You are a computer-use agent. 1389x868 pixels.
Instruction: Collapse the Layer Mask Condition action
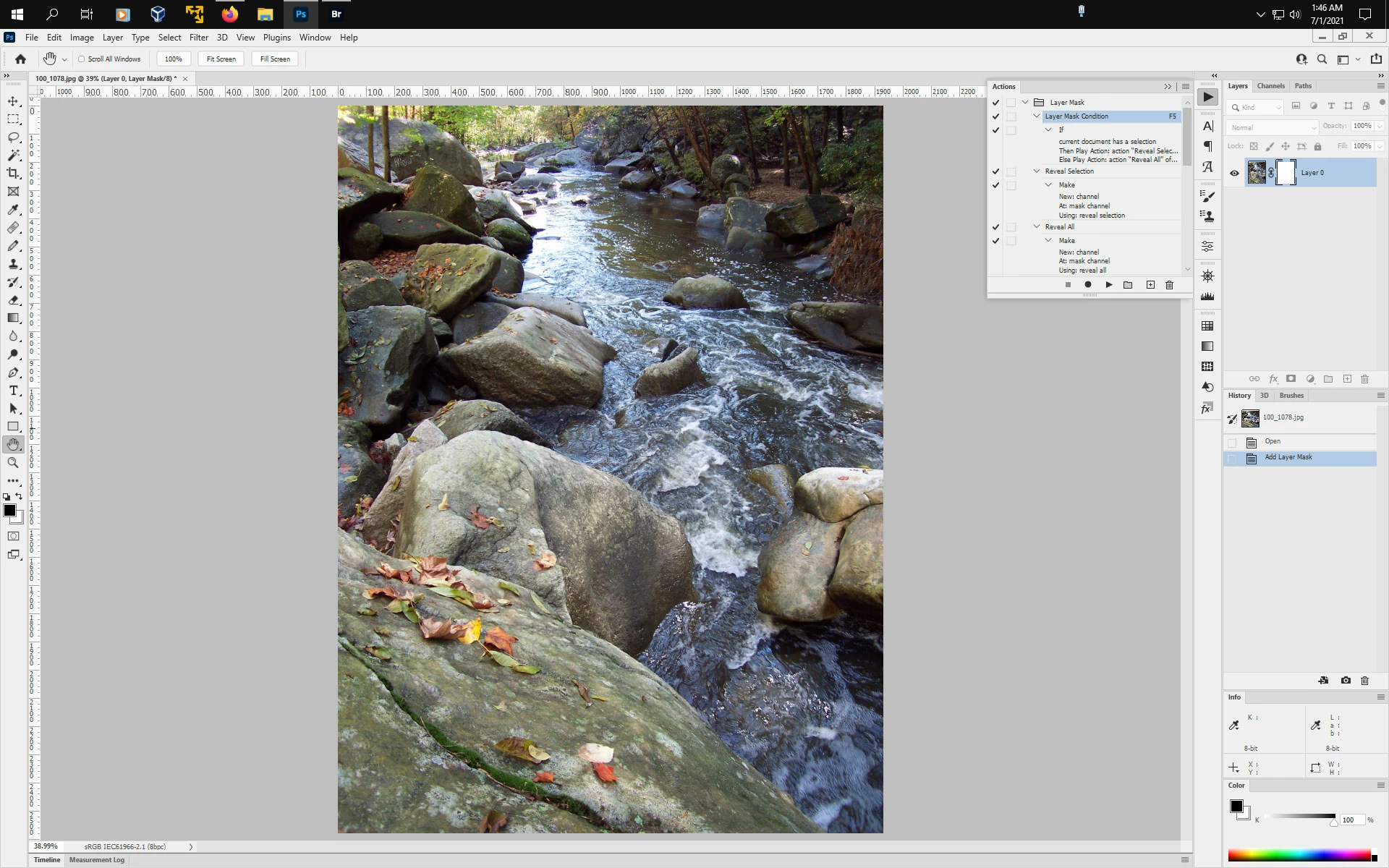pyautogui.click(x=1037, y=116)
